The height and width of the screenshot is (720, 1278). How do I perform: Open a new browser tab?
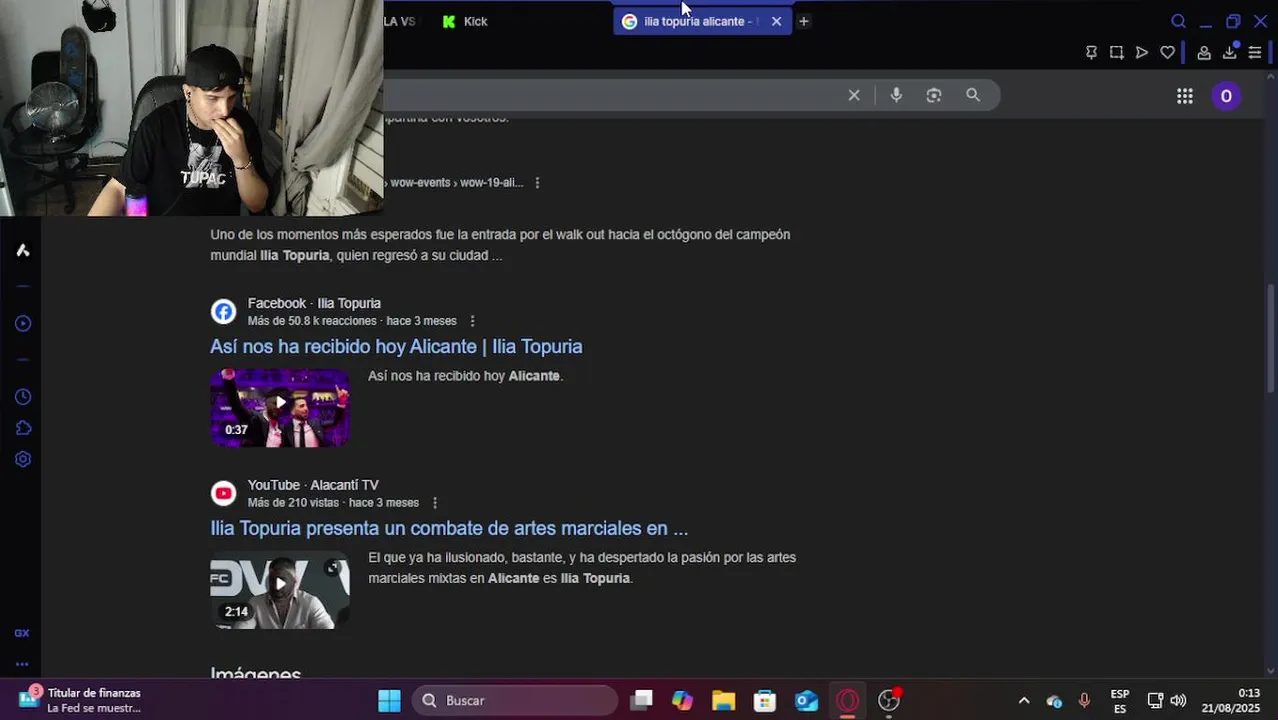(803, 21)
